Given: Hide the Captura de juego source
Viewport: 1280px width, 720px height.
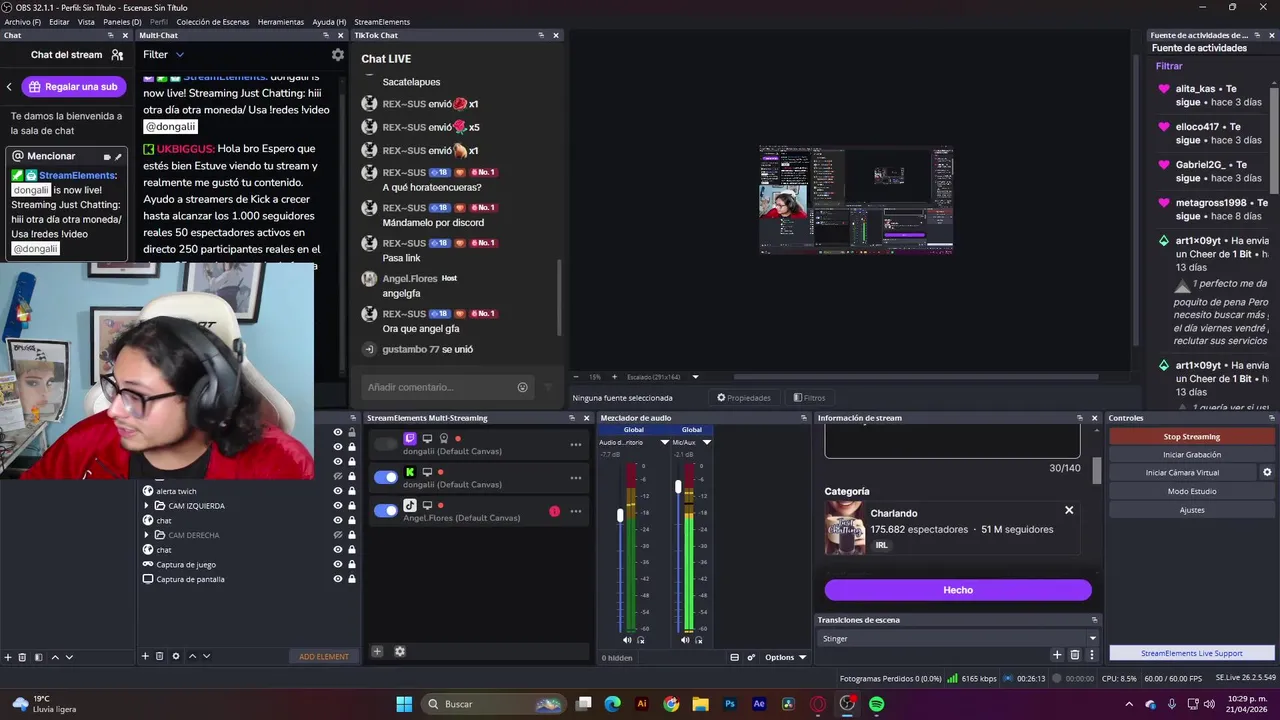Looking at the screenshot, I should coord(338,564).
